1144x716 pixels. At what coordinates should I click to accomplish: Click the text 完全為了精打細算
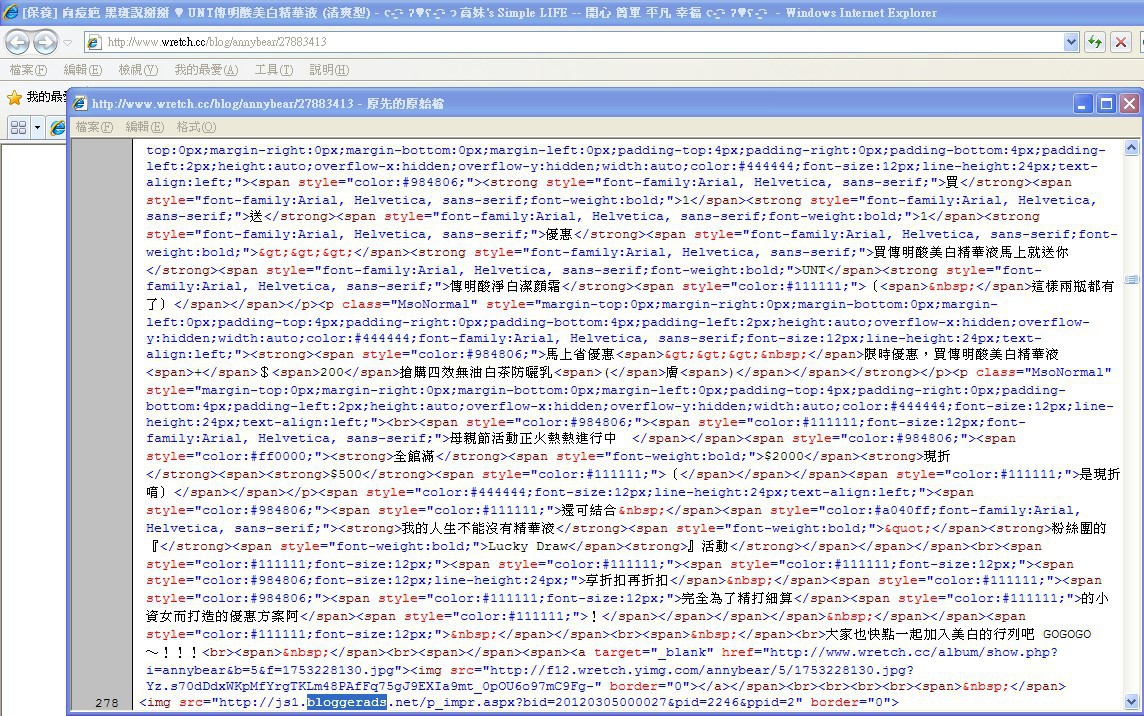pos(738,598)
